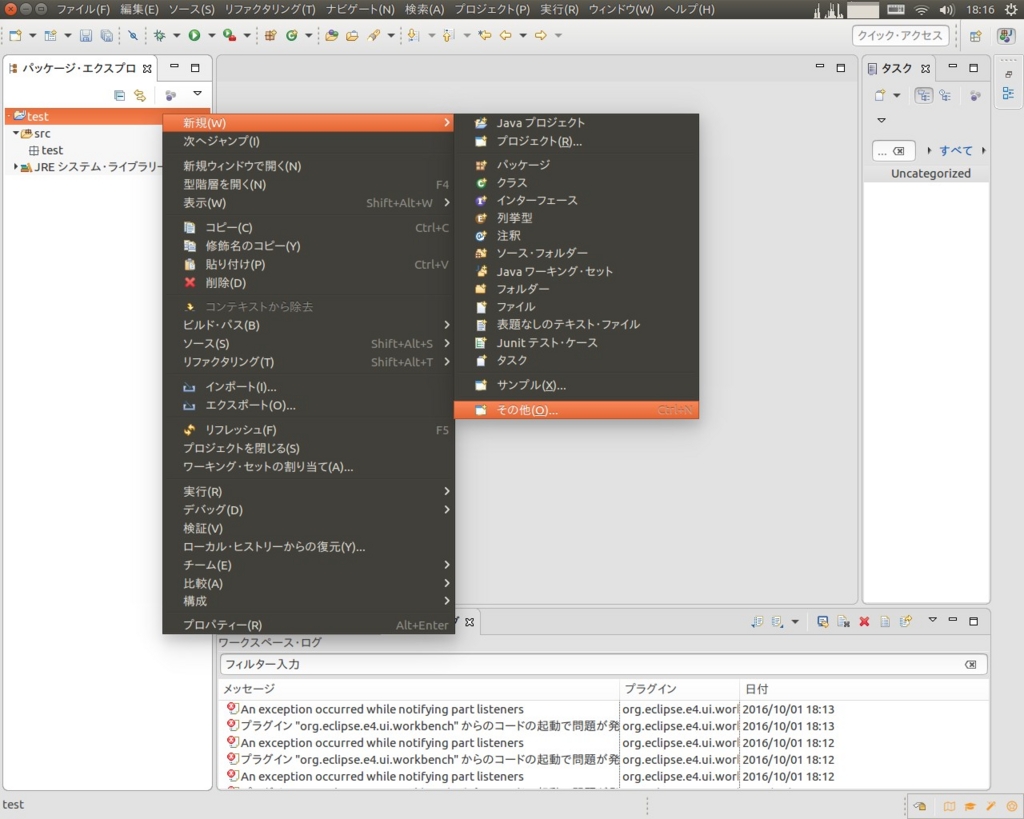
Task: Click Open Log file icon
Action: click(885, 622)
